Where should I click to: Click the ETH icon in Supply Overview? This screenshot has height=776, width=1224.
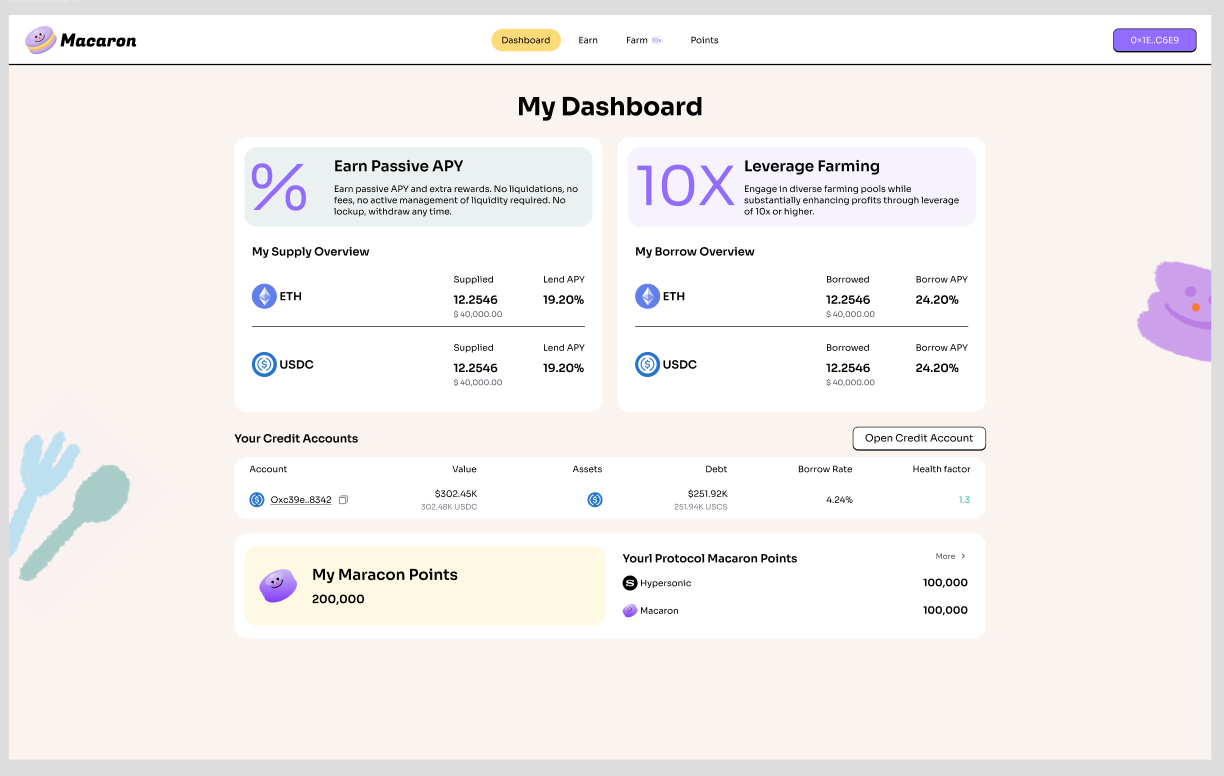click(x=264, y=296)
